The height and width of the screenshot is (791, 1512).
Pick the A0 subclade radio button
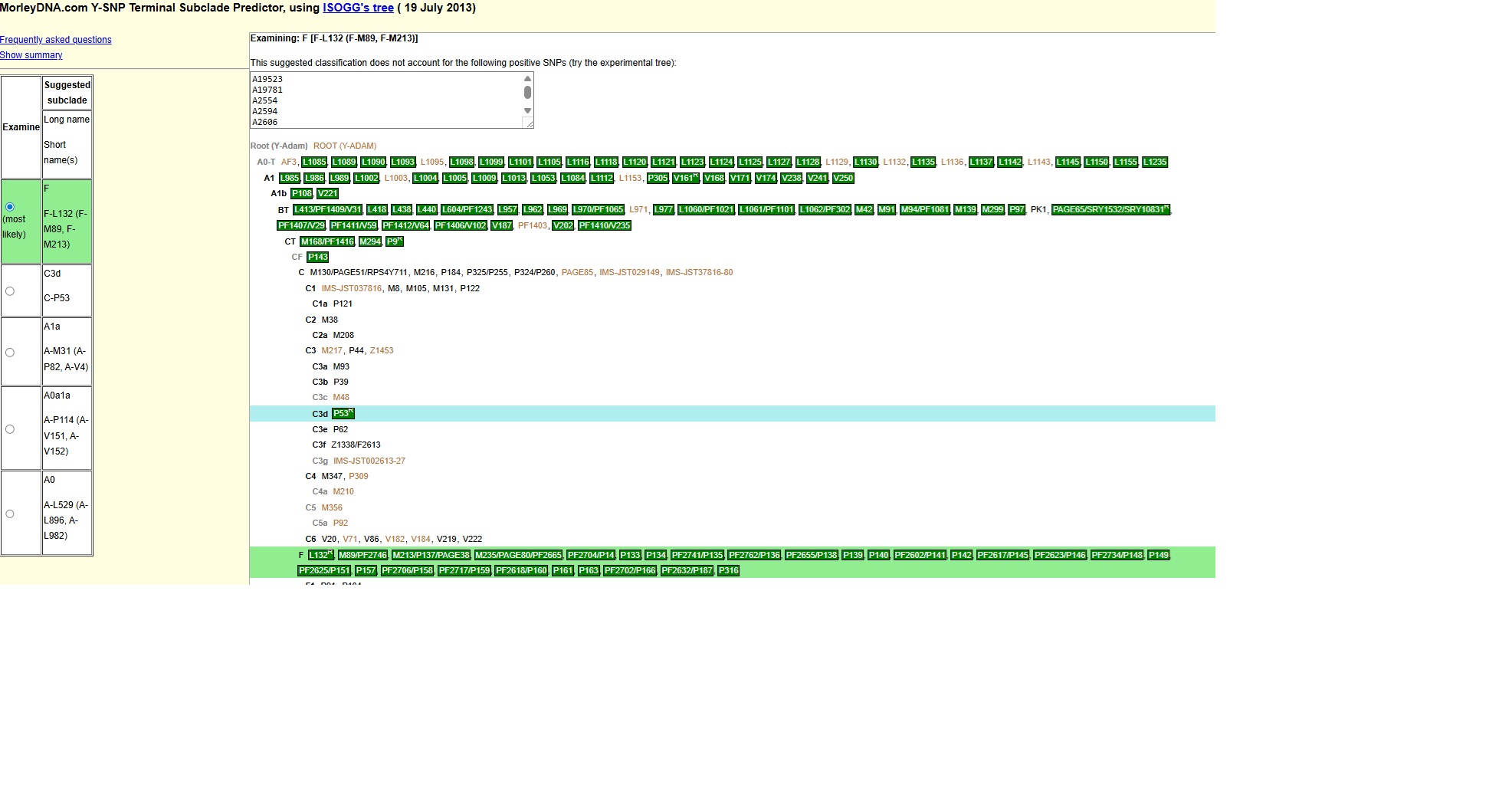click(x=10, y=514)
